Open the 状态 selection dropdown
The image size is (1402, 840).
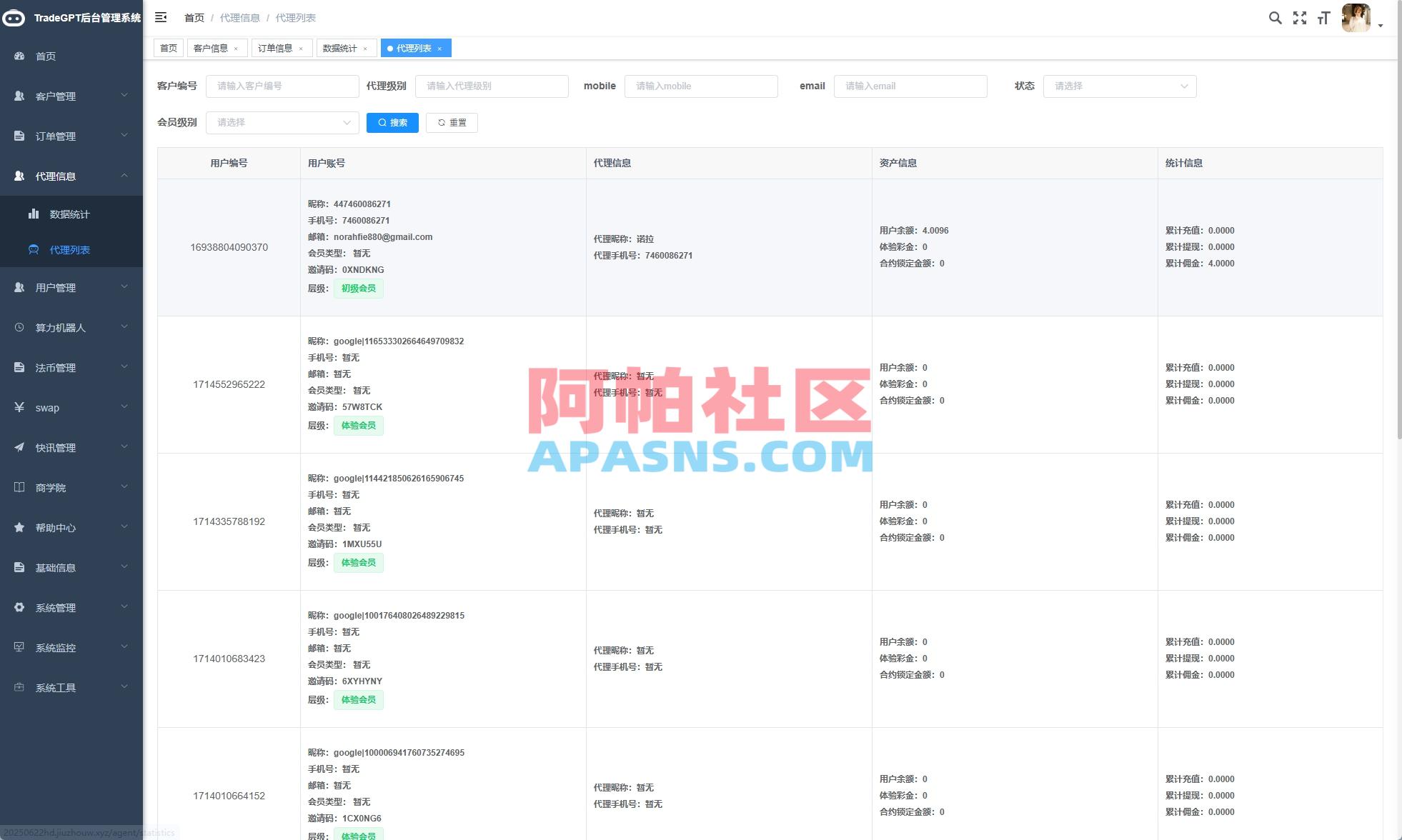(1118, 86)
